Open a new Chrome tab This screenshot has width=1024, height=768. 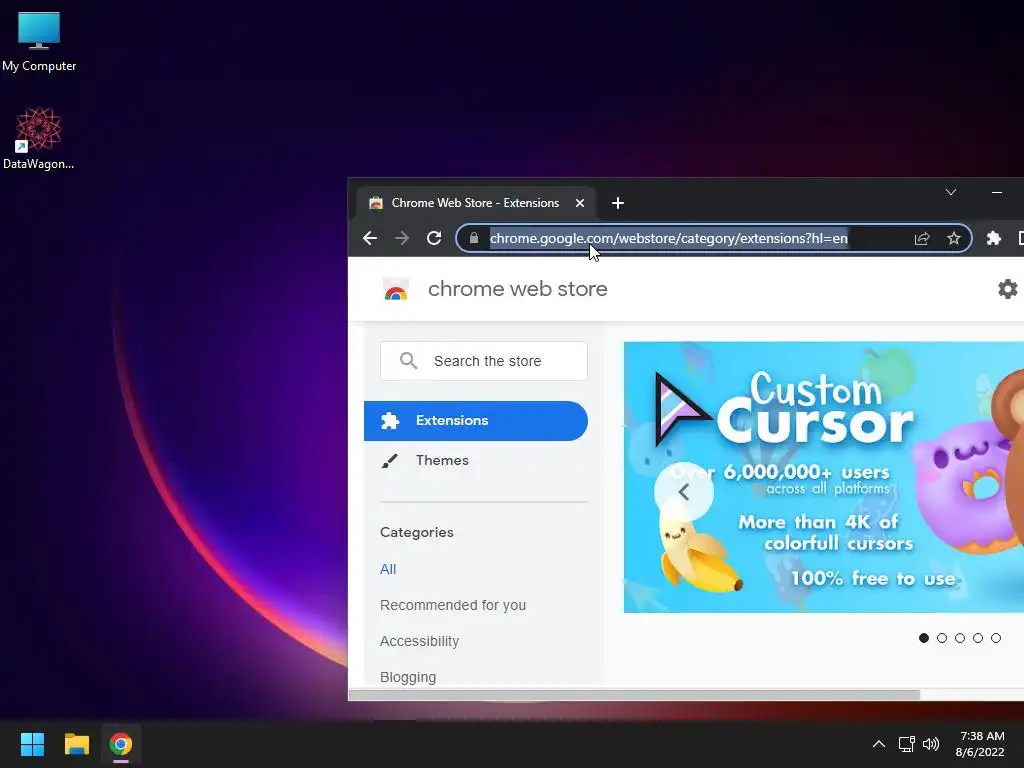(618, 203)
